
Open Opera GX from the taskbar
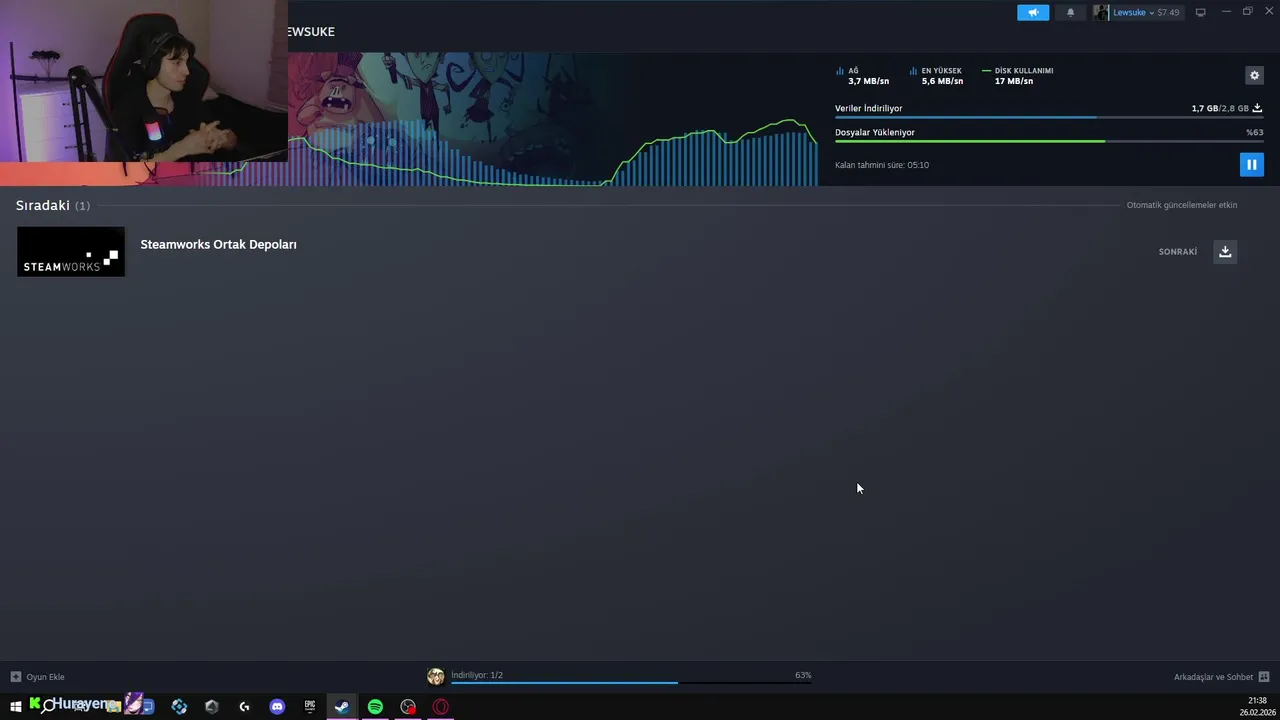click(x=441, y=707)
